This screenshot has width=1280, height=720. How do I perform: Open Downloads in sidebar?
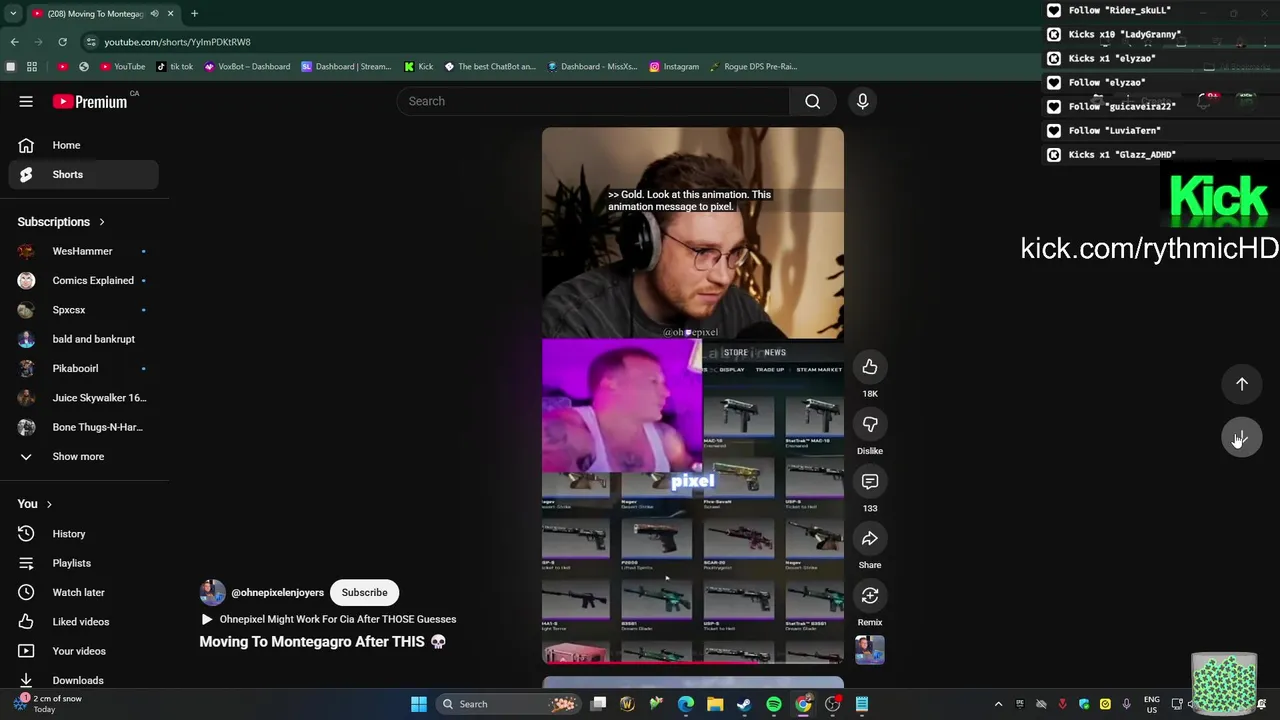click(x=84, y=680)
